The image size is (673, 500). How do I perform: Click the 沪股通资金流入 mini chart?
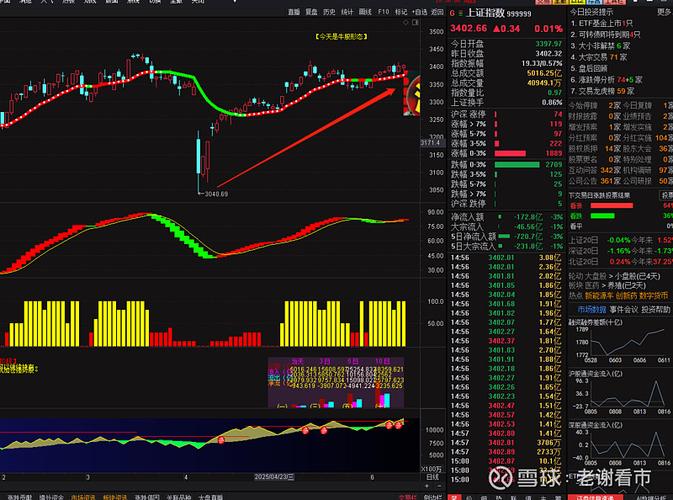pyautogui.click(x=620, y=394)
